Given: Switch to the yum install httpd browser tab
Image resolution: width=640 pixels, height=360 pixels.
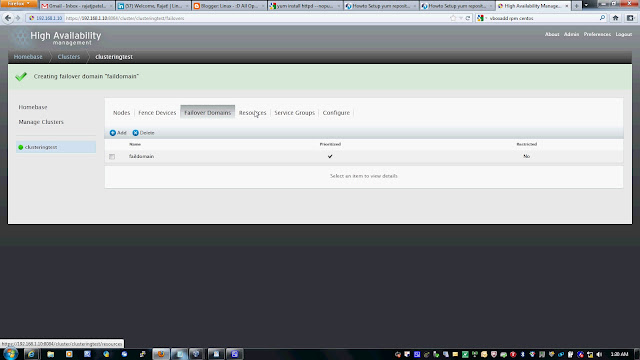Looking at the screenshot, I should [x=305, y=6].
